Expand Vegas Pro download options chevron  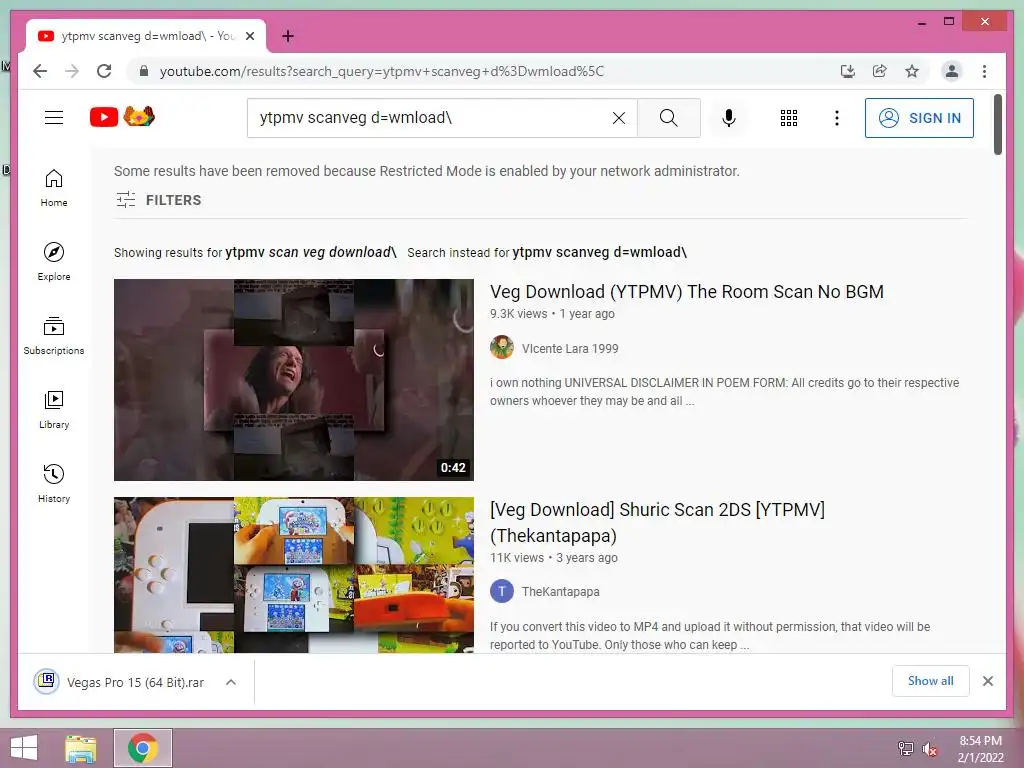[231, 682]
